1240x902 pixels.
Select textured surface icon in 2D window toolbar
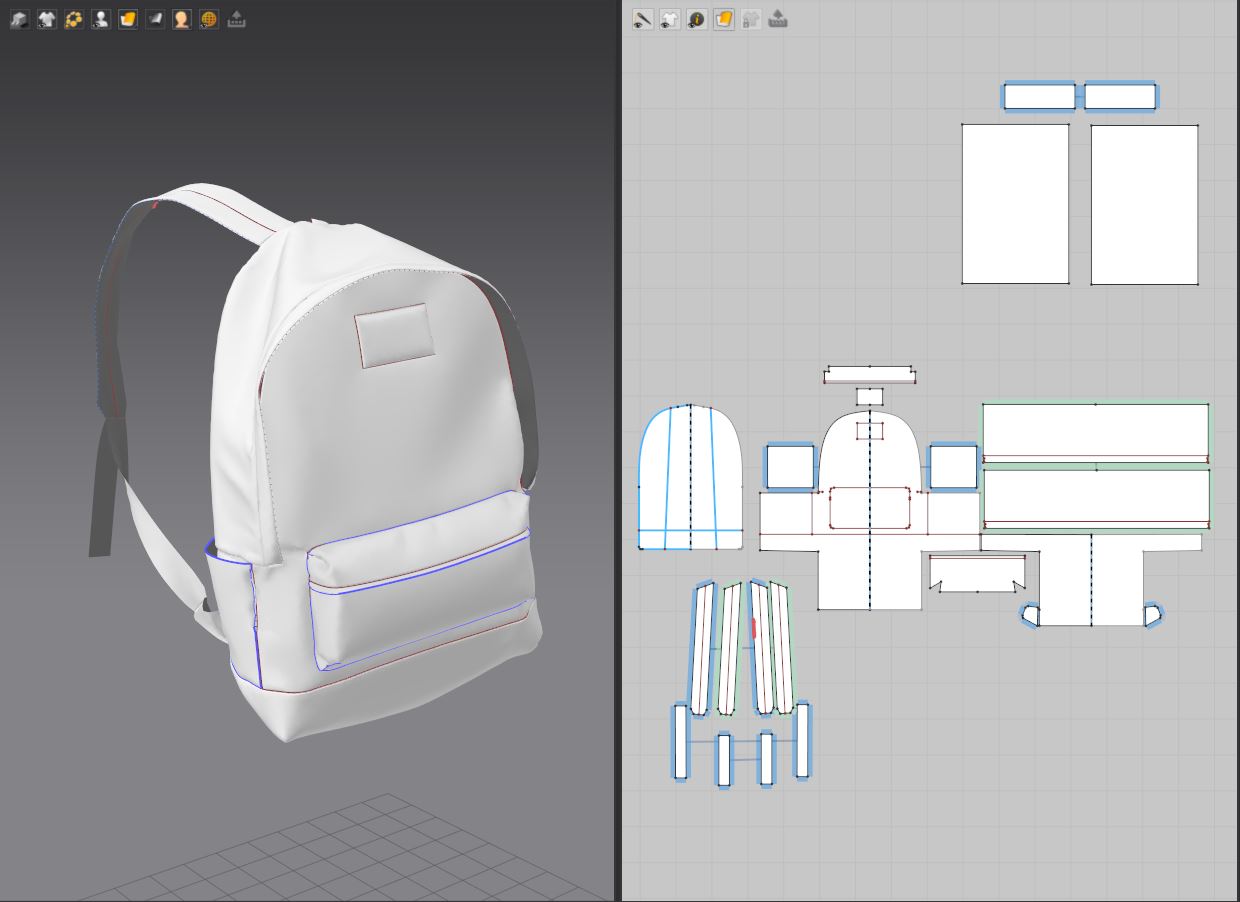(724, 19)
